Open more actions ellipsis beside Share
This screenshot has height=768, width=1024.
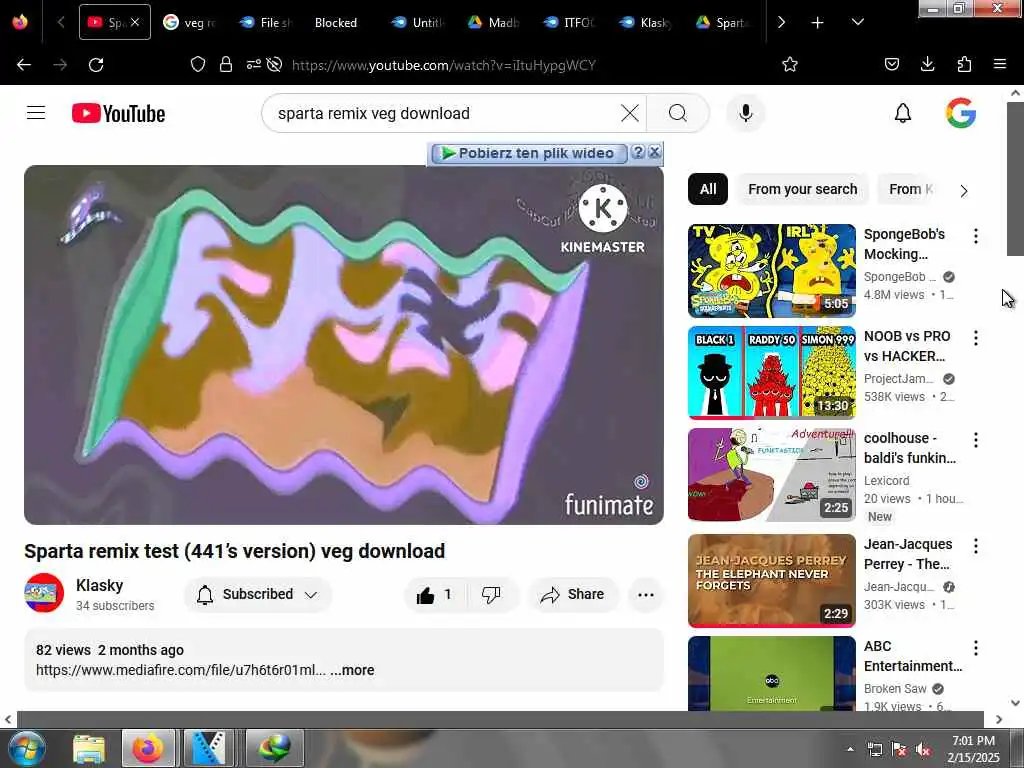click(645, 594)
